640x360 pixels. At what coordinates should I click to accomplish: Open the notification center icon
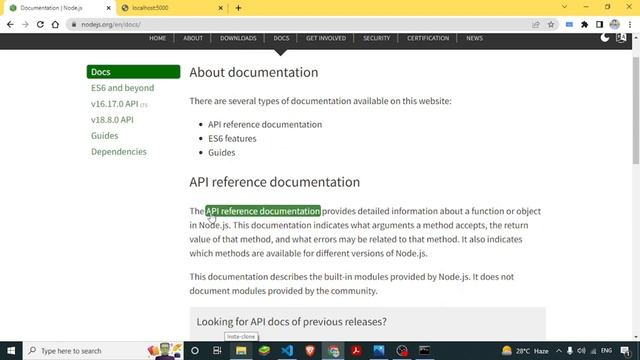tap(625, 351)
